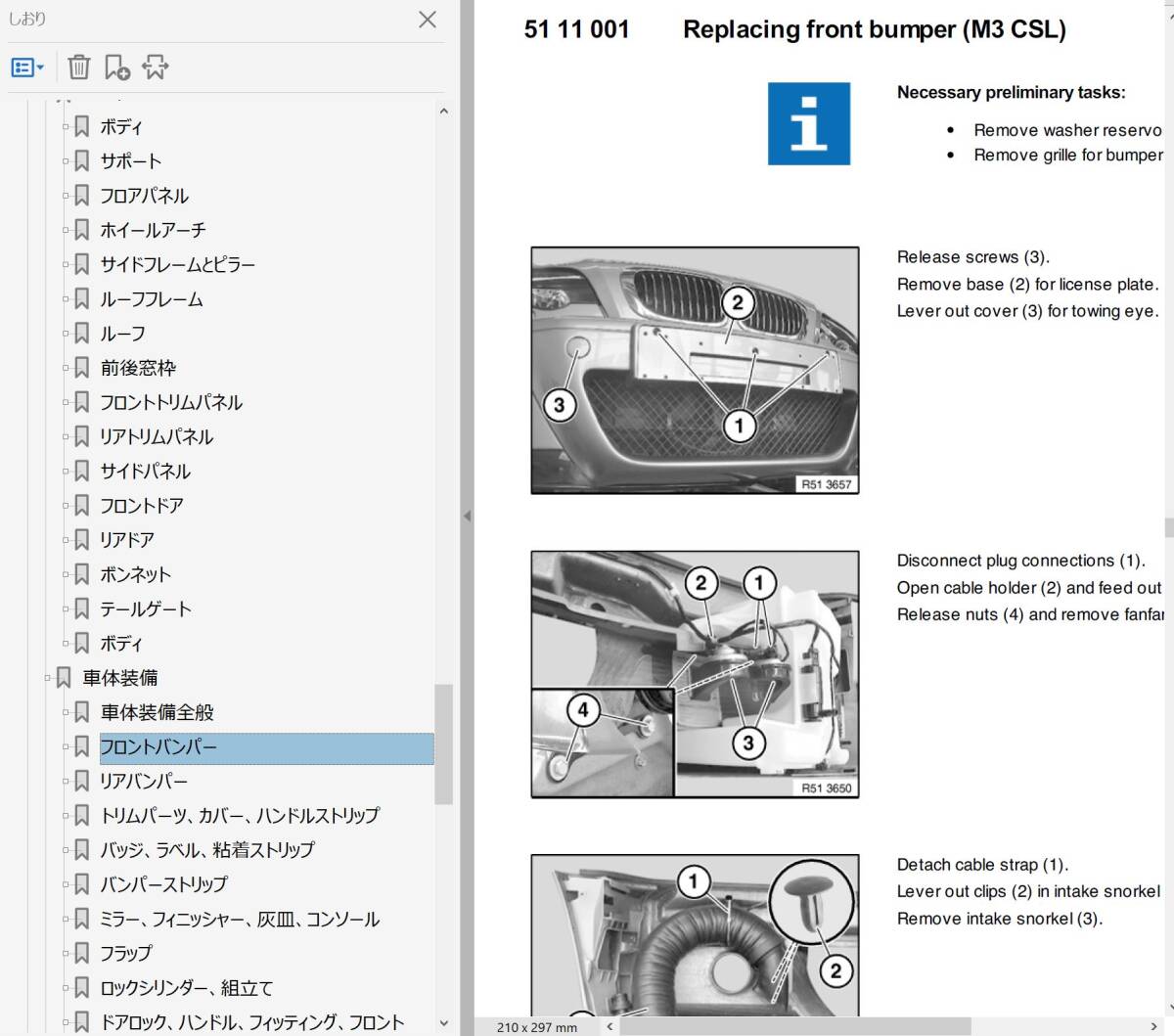Click the bookmark list scroll-down arrow
Image resolution: width=1174 pixels, height=1036 pixels.
[x=443, y=1022]
